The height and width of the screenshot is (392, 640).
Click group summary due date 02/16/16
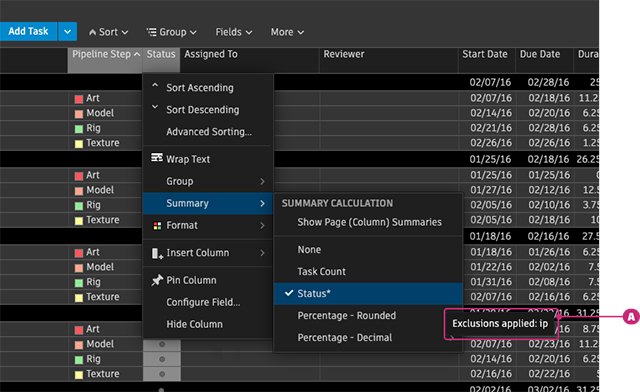pos(548,236)
